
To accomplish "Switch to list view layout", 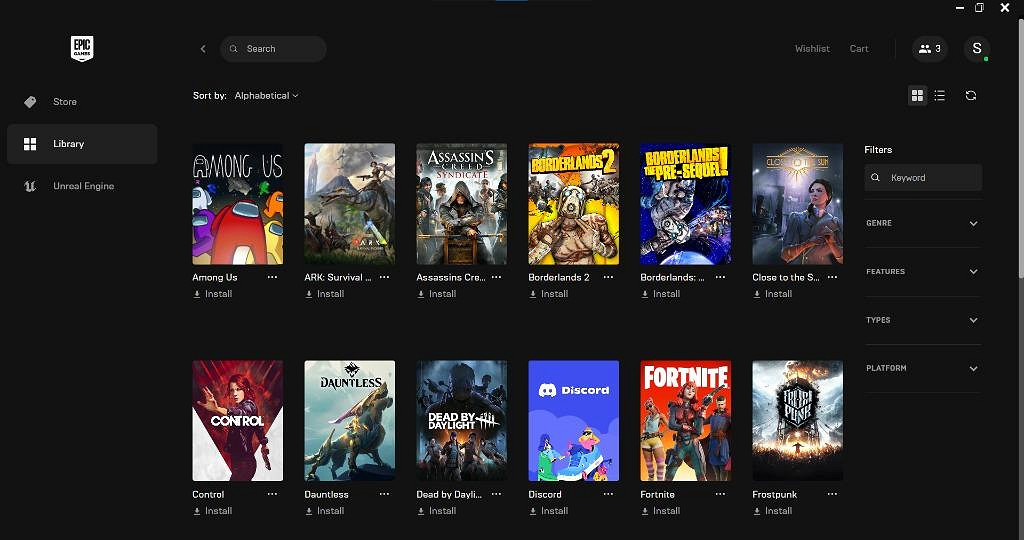I will coord(940,96).
